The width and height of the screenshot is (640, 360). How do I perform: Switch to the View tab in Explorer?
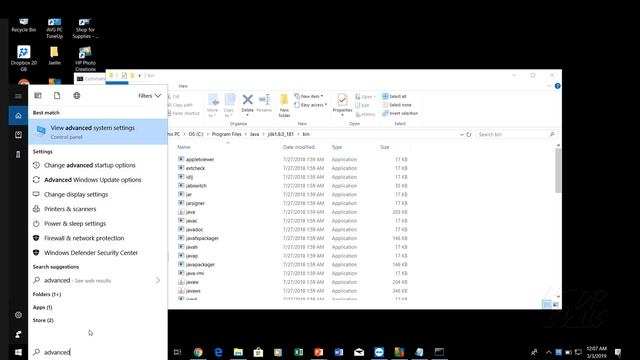point(183,86)
